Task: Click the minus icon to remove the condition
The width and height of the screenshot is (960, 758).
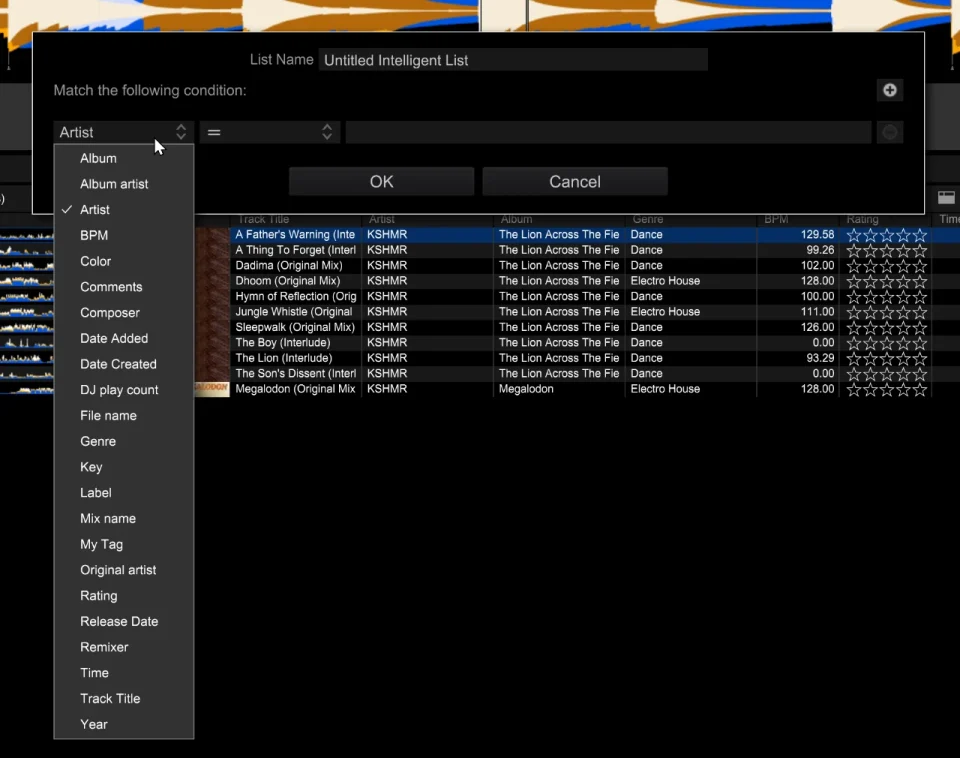Action: coord(889,133)
